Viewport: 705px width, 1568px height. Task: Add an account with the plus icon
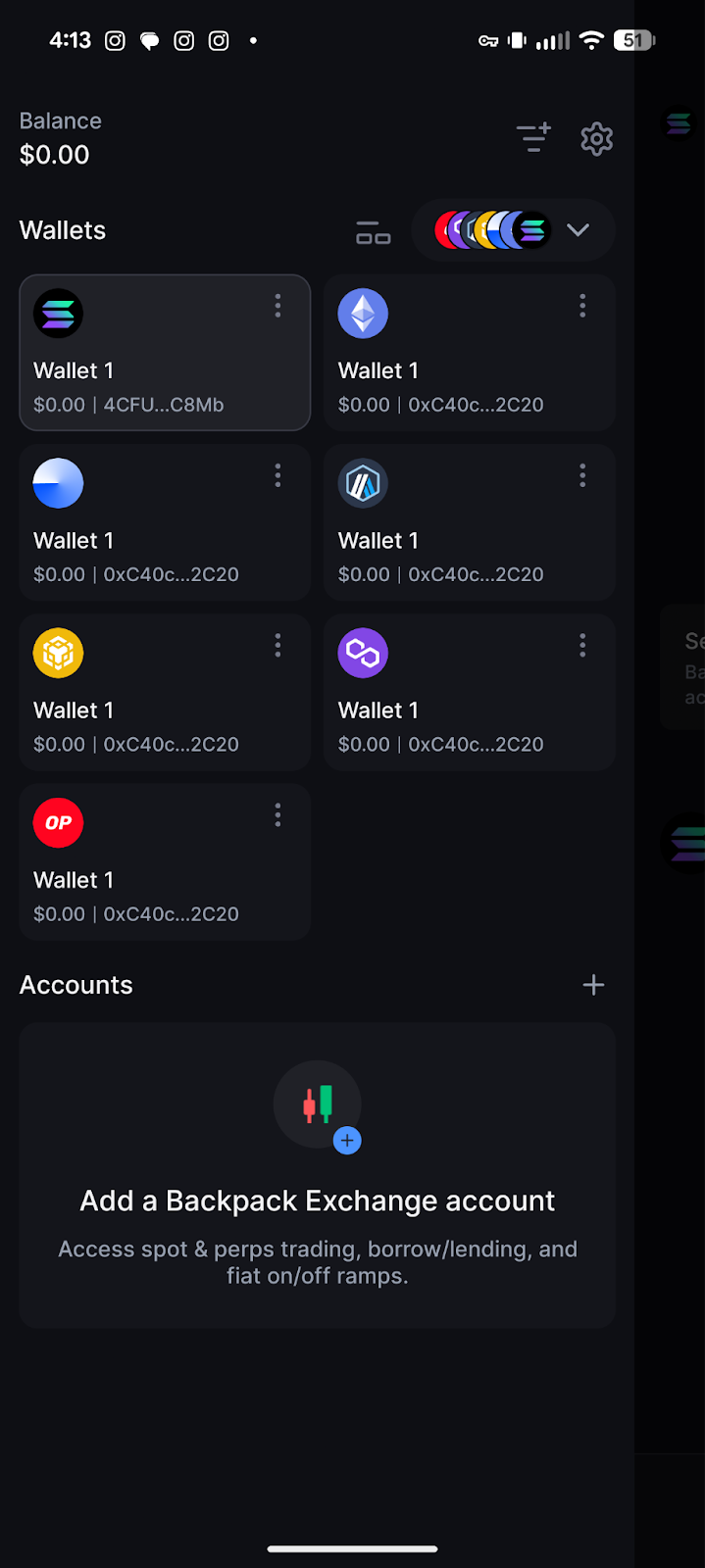tap(593, 985)
